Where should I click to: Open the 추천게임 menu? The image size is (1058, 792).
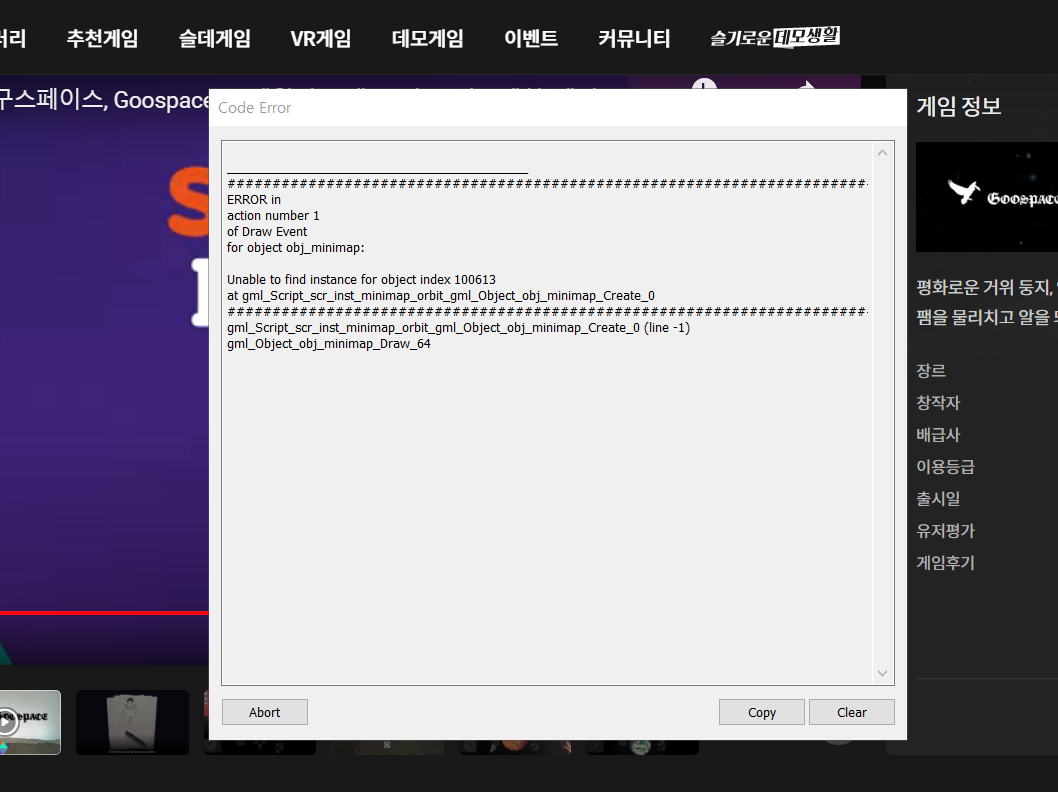(102, 39)
